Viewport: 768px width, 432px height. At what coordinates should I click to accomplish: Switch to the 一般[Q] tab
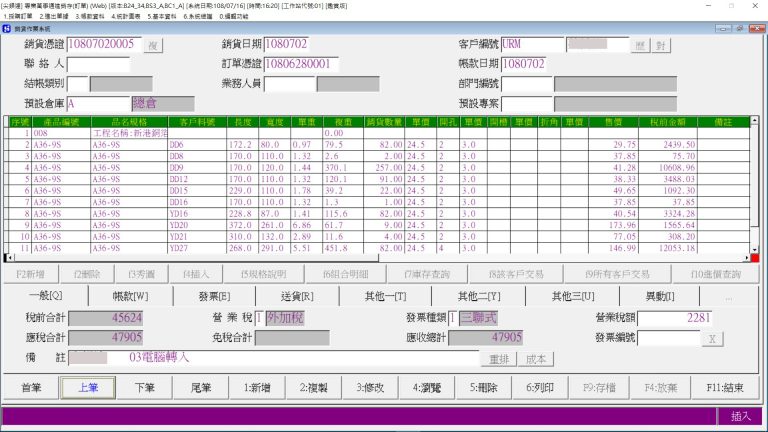click(46, 296)
